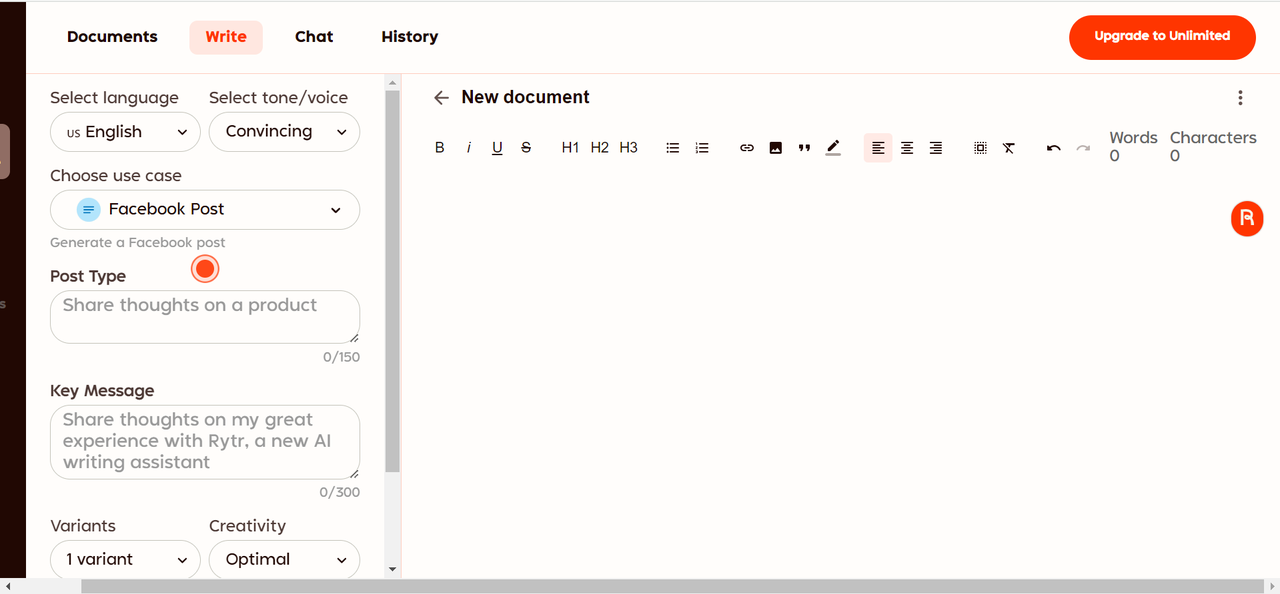Align text center
This screenshot has height=594, width=1280.
click(907, 148)
